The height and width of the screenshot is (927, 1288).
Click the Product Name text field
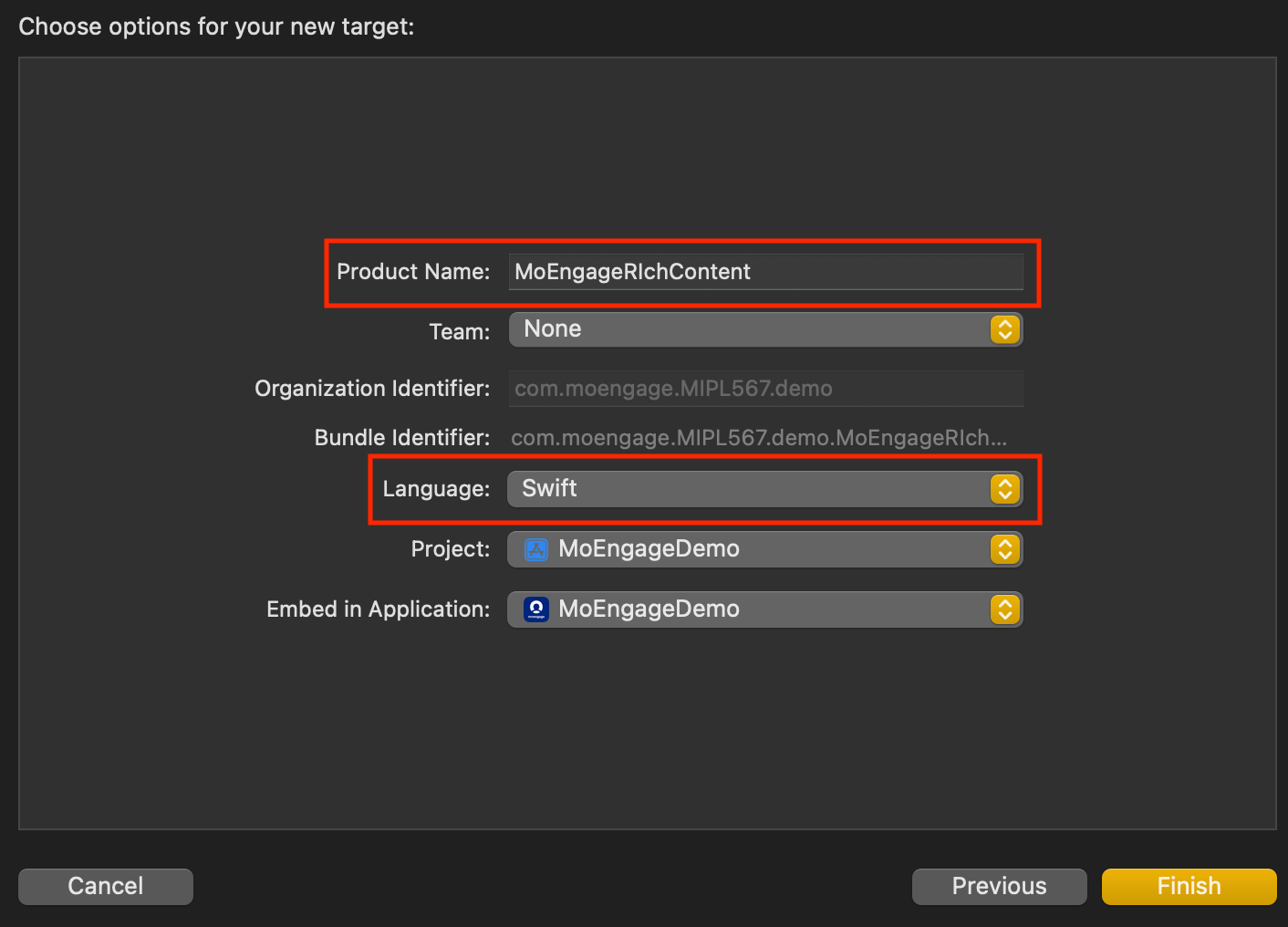pyautogui.click(x=764, y=272)
